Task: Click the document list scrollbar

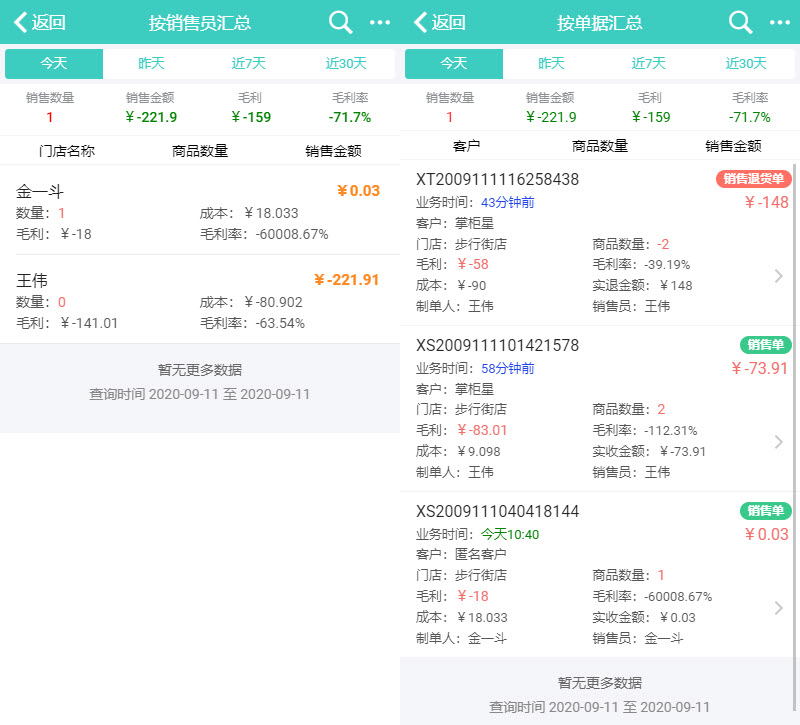Action: click(x=796, y=400)
